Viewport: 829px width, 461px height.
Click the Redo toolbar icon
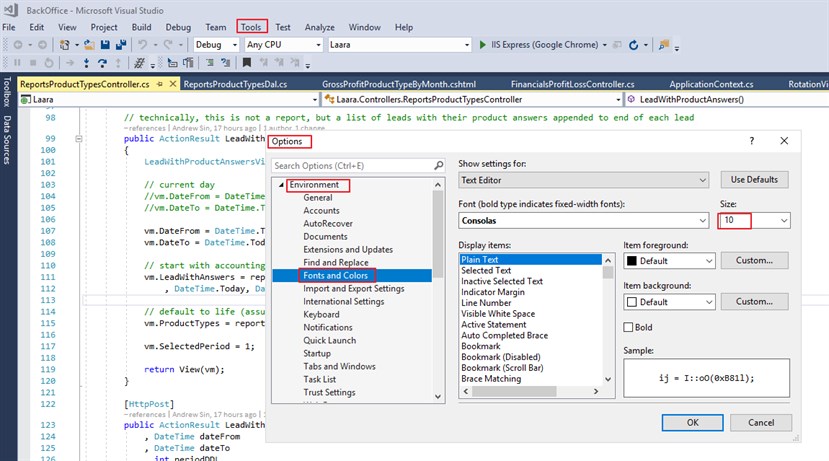(168, 45)
